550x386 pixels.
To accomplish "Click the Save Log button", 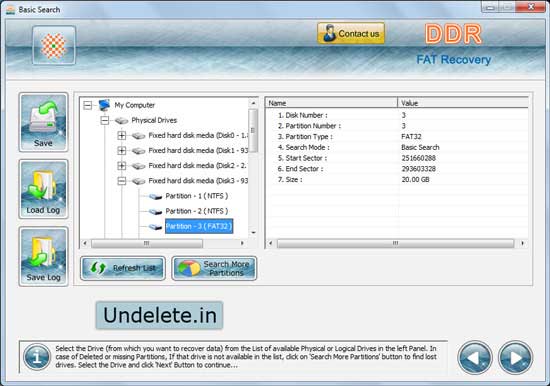I will 43,256.
